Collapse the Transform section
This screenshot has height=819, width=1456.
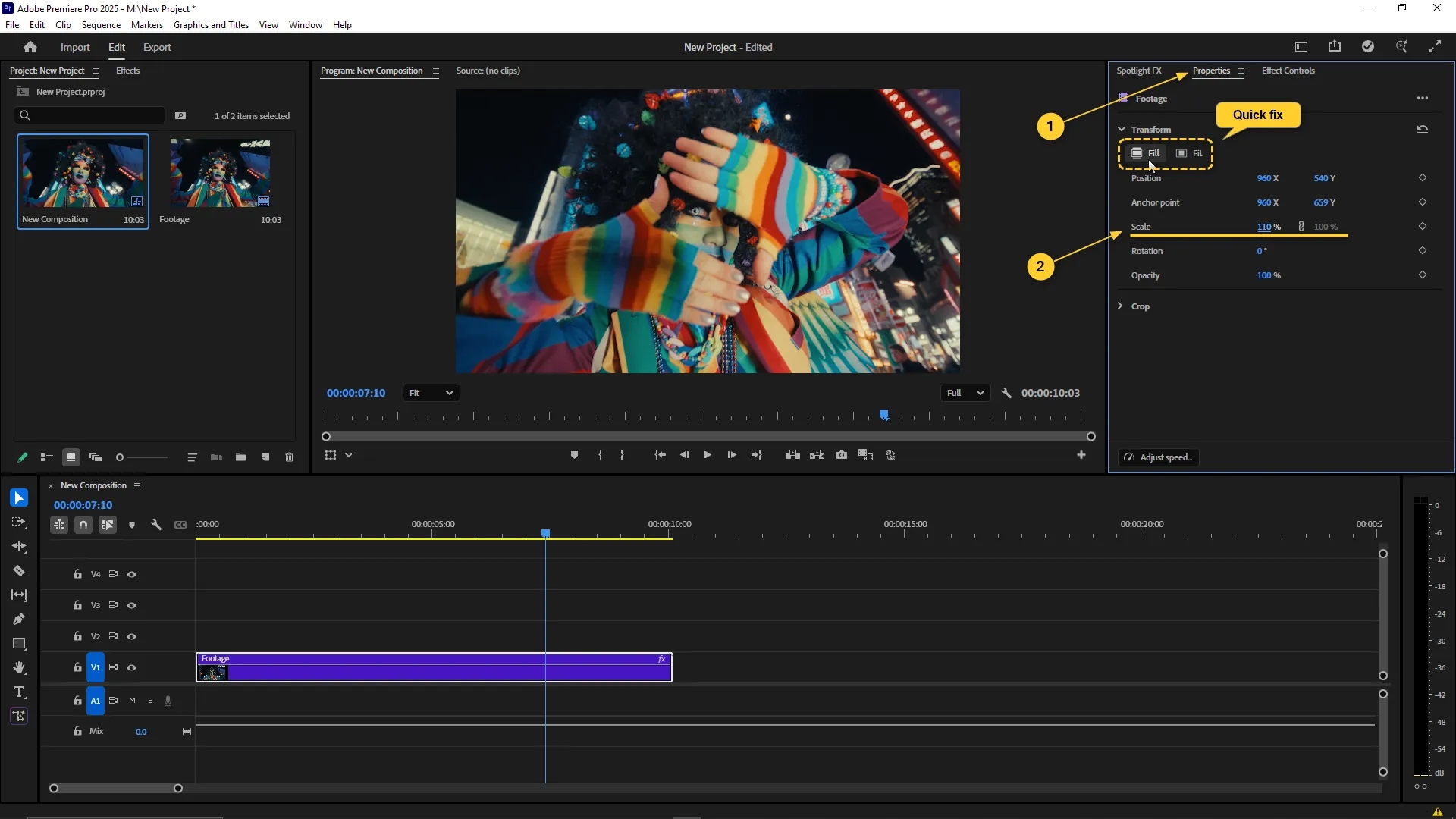pyautogui.click(x=1122, y=130)
